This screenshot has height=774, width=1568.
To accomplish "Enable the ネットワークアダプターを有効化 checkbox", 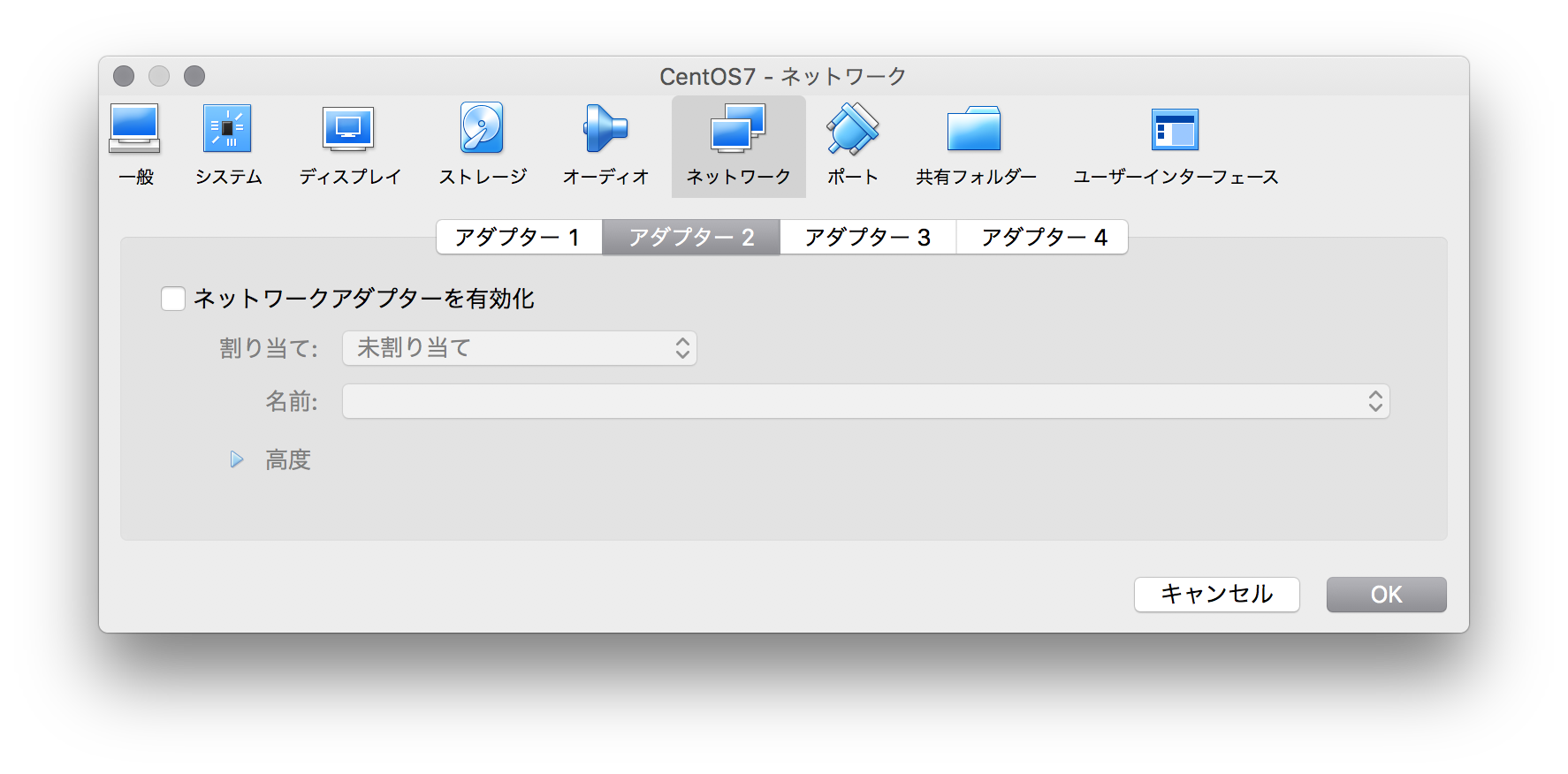I will pos(173,299).
